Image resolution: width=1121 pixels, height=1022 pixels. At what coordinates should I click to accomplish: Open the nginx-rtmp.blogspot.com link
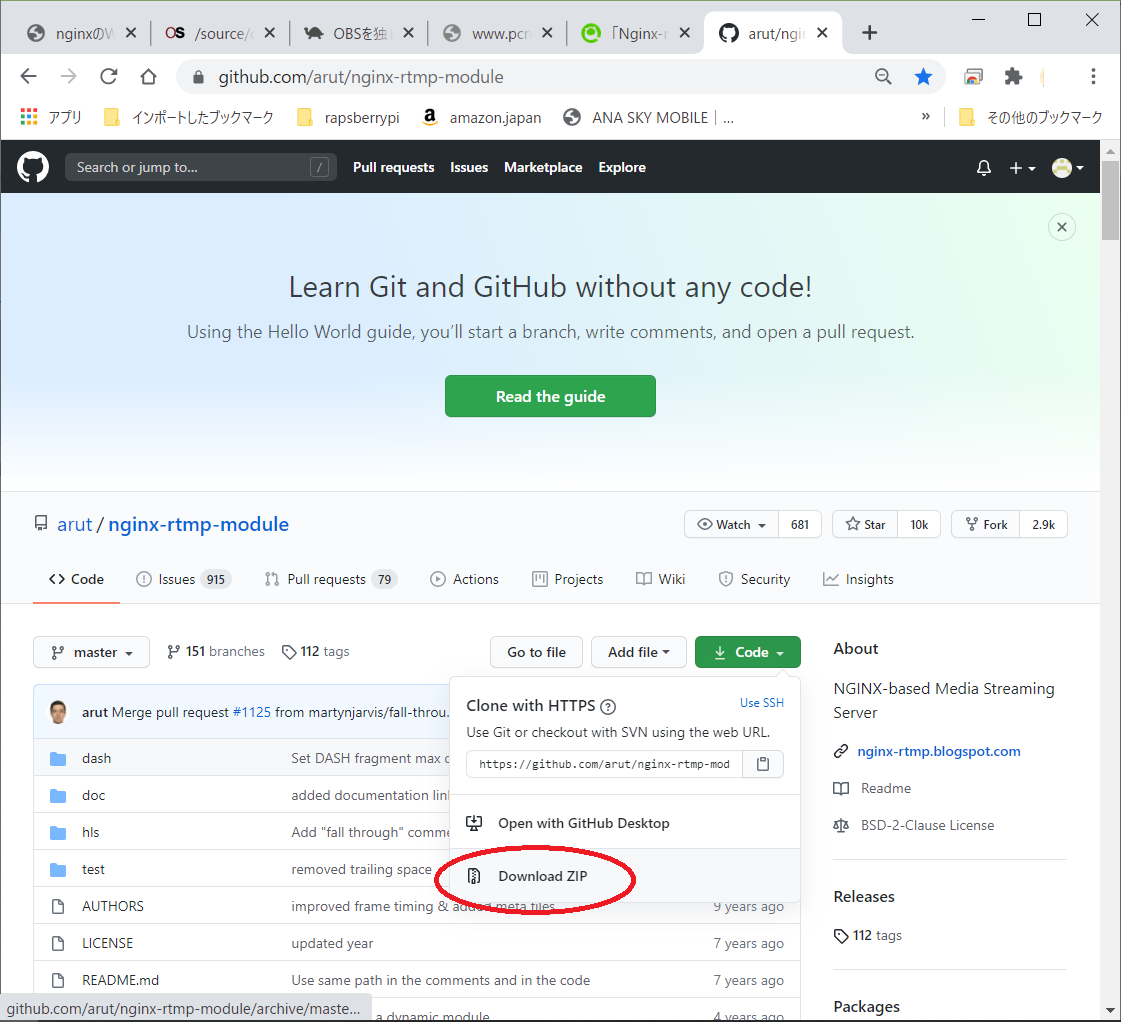(x=939, y=750)
